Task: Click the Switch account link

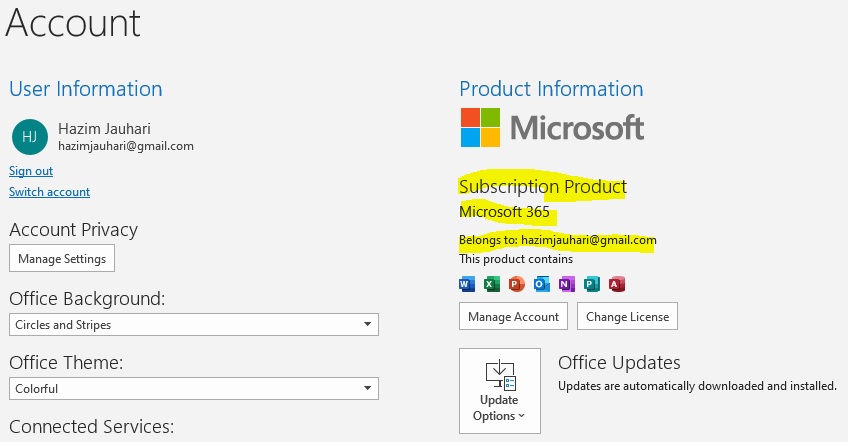Action: [x=49, y=192]
